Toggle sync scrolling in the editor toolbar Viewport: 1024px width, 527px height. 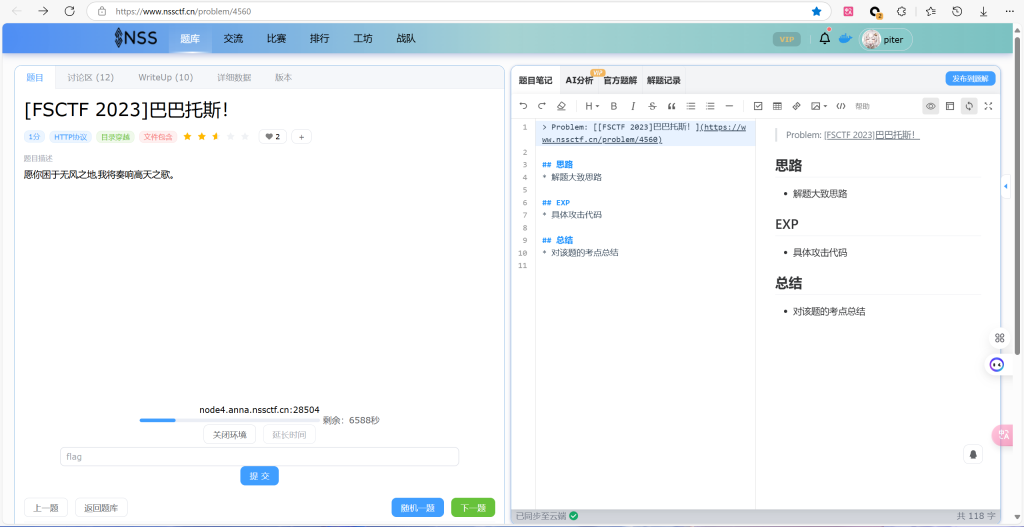coord(969,106)
